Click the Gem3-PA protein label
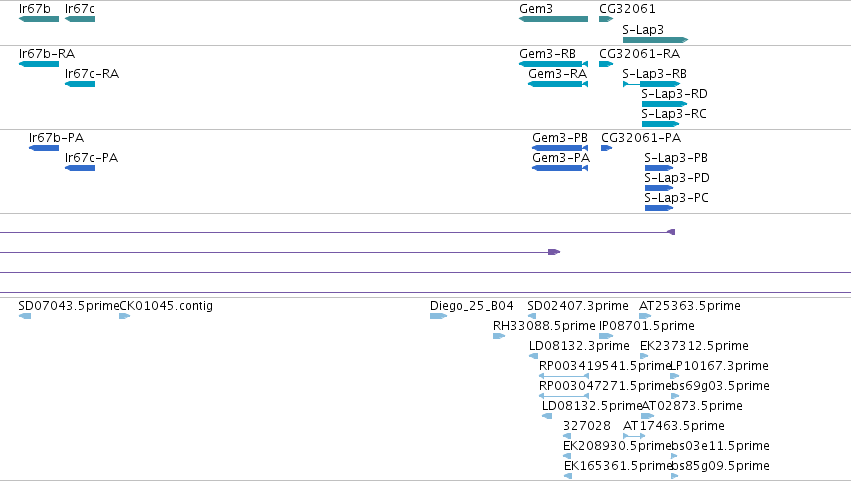 [x=561, y=158]
